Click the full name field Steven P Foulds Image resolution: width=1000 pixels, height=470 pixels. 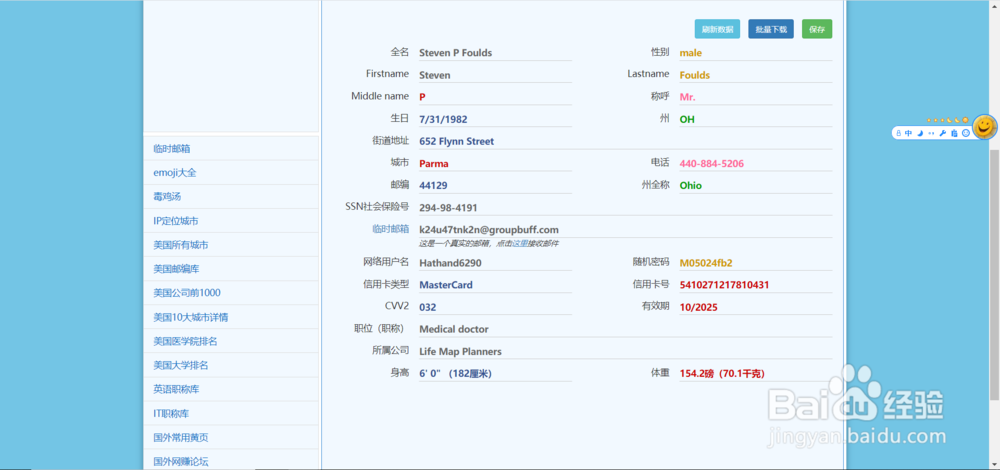pyautogui.click(x=495, y=53)
